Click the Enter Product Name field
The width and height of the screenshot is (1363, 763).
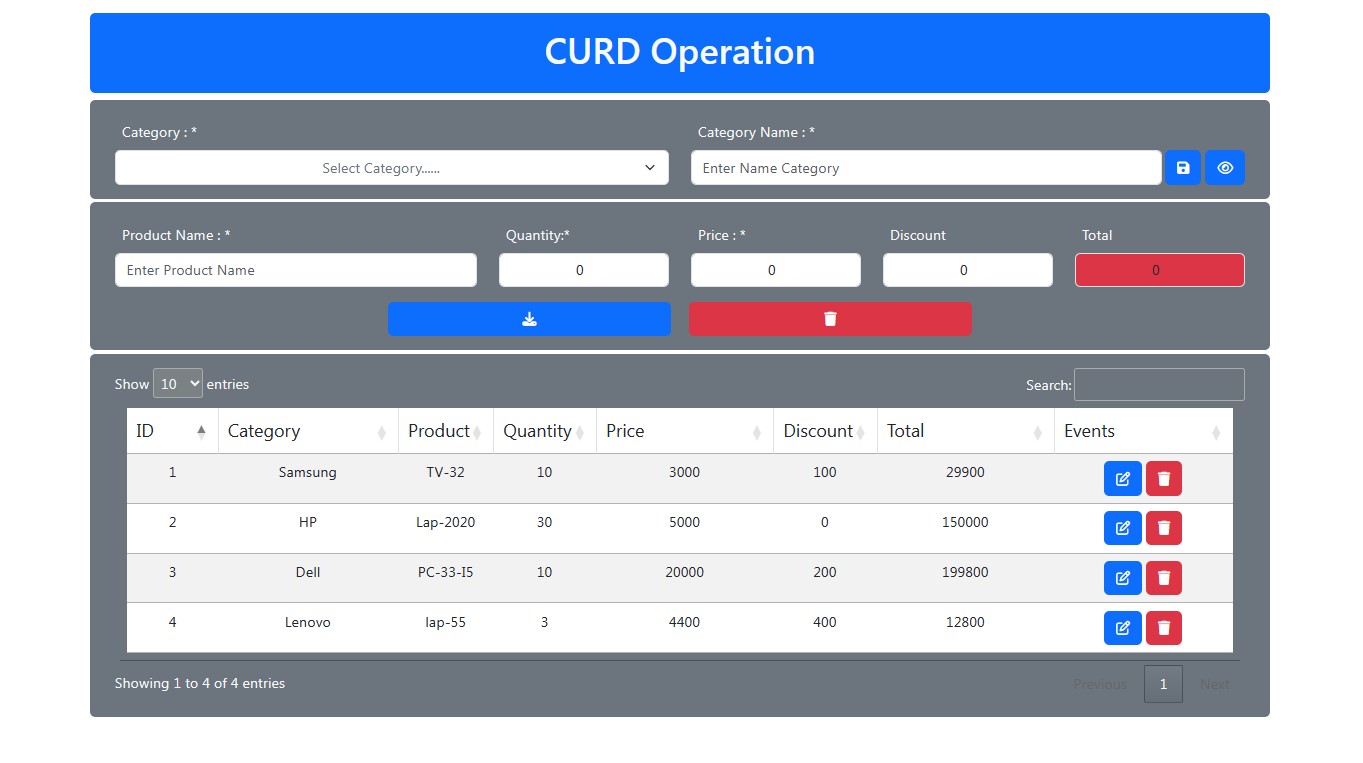[x=296, y=270]
